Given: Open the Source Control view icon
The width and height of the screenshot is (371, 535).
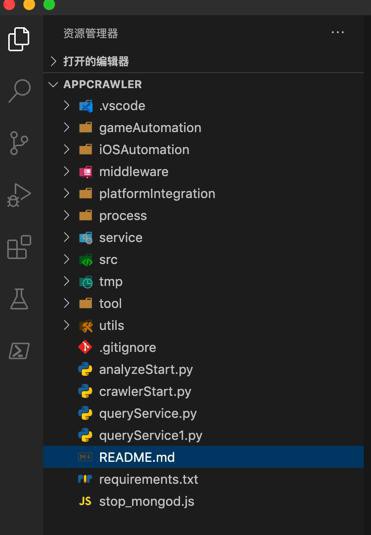Looking at the screenshot, I should click(19, 143).
